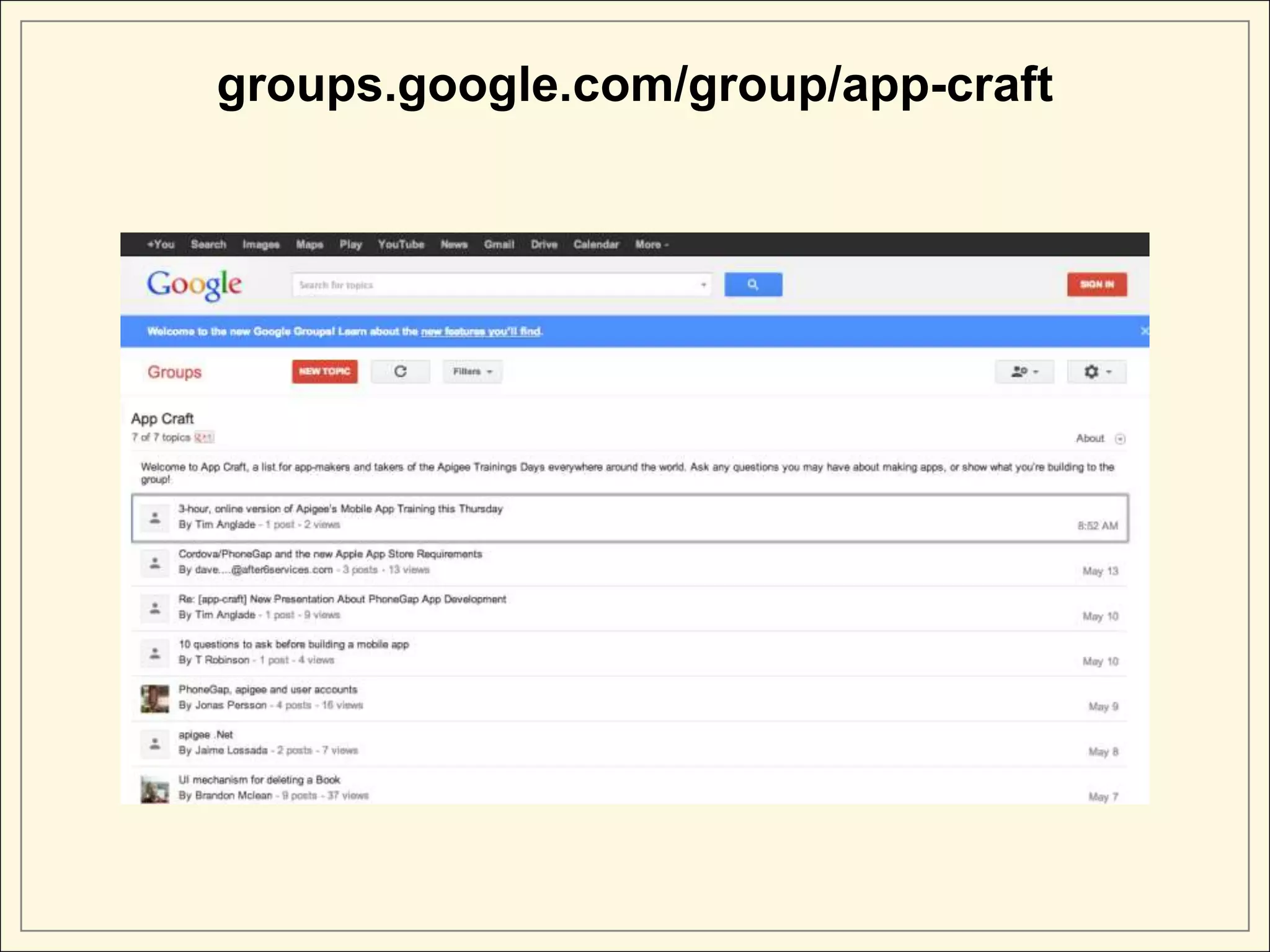
Task: Click the blue search magnifier button
Action: pyautogui.click(x=753, y=284)
